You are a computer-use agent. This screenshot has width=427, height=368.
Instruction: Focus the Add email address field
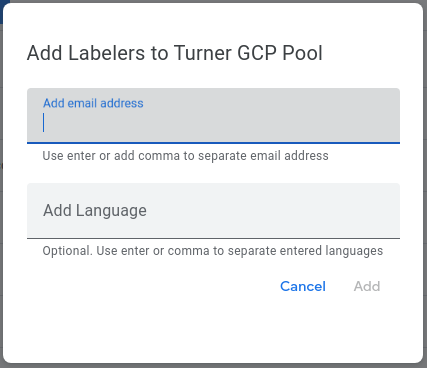pyautogui.click(x=213, y=116)
